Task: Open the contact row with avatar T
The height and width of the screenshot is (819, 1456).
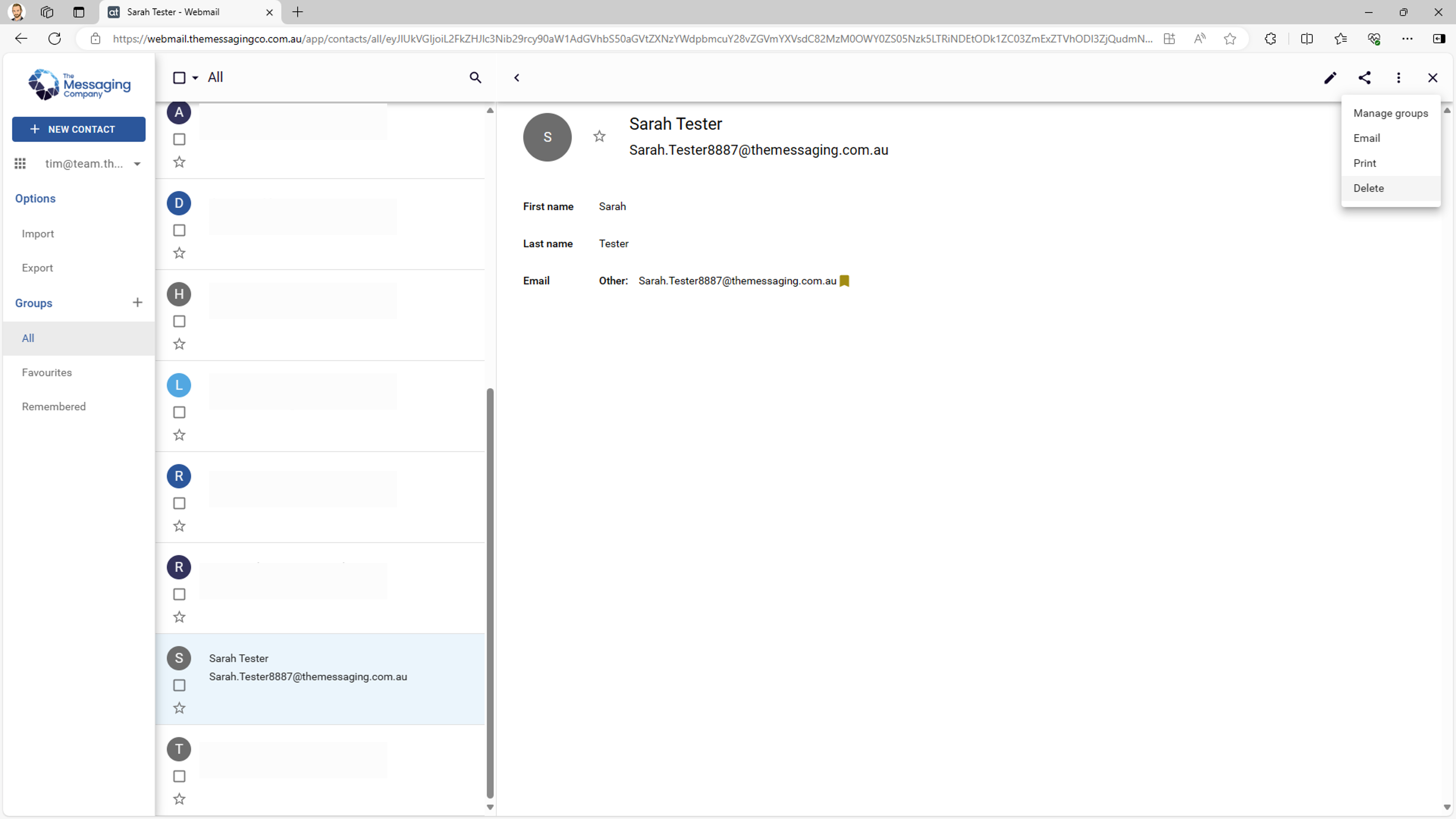Action: point(320,770)
